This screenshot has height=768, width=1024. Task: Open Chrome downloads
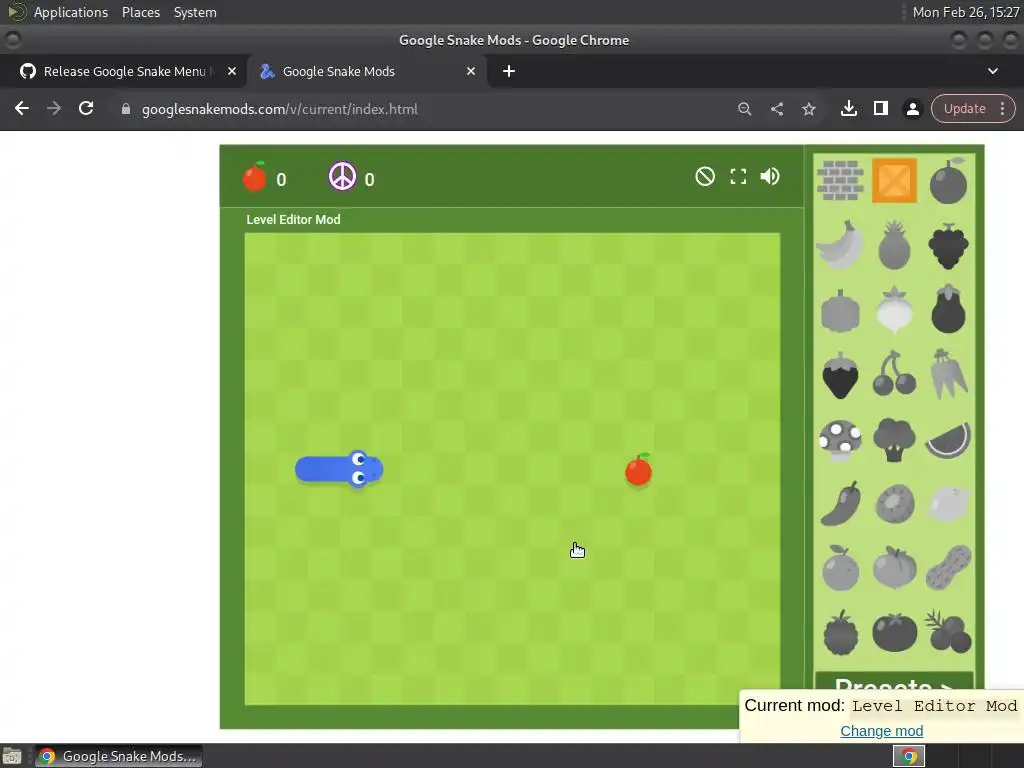tap(848, 108)
